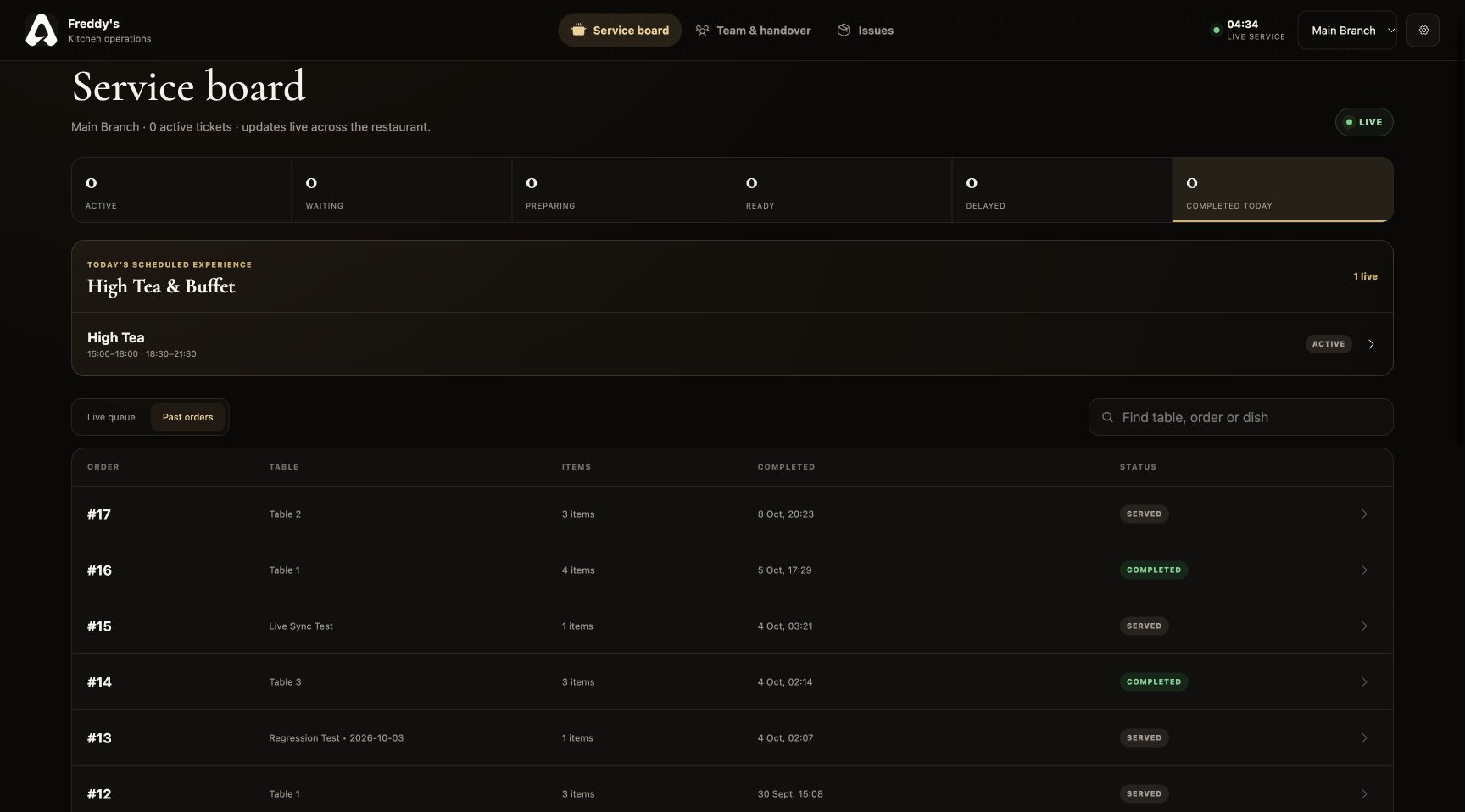The image size is (1465, 812).
Task: Open the Service board tab
Action: pyautogui.click(x=620, y=31)
